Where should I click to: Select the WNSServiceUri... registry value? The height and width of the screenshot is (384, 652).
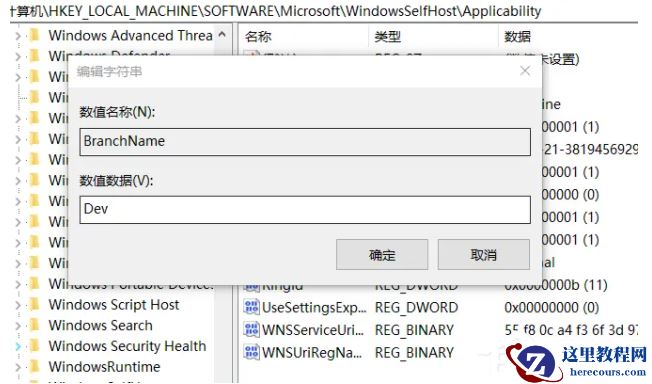tap(313, 330)
